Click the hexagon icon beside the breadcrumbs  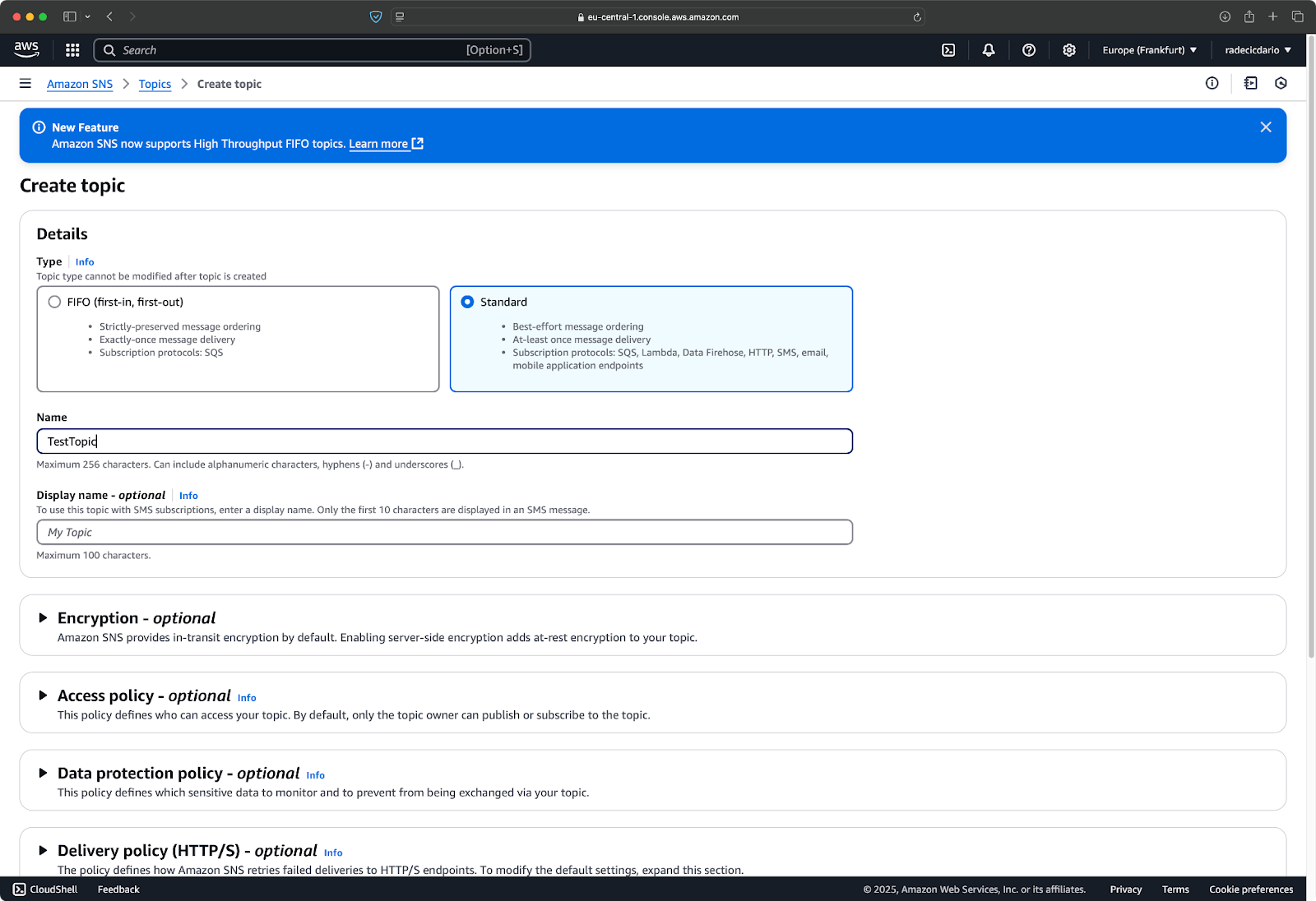pos(1281,83)
